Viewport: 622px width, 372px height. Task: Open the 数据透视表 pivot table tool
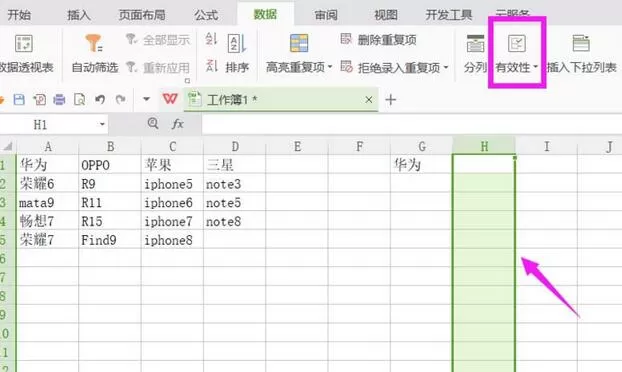[26, 54]
